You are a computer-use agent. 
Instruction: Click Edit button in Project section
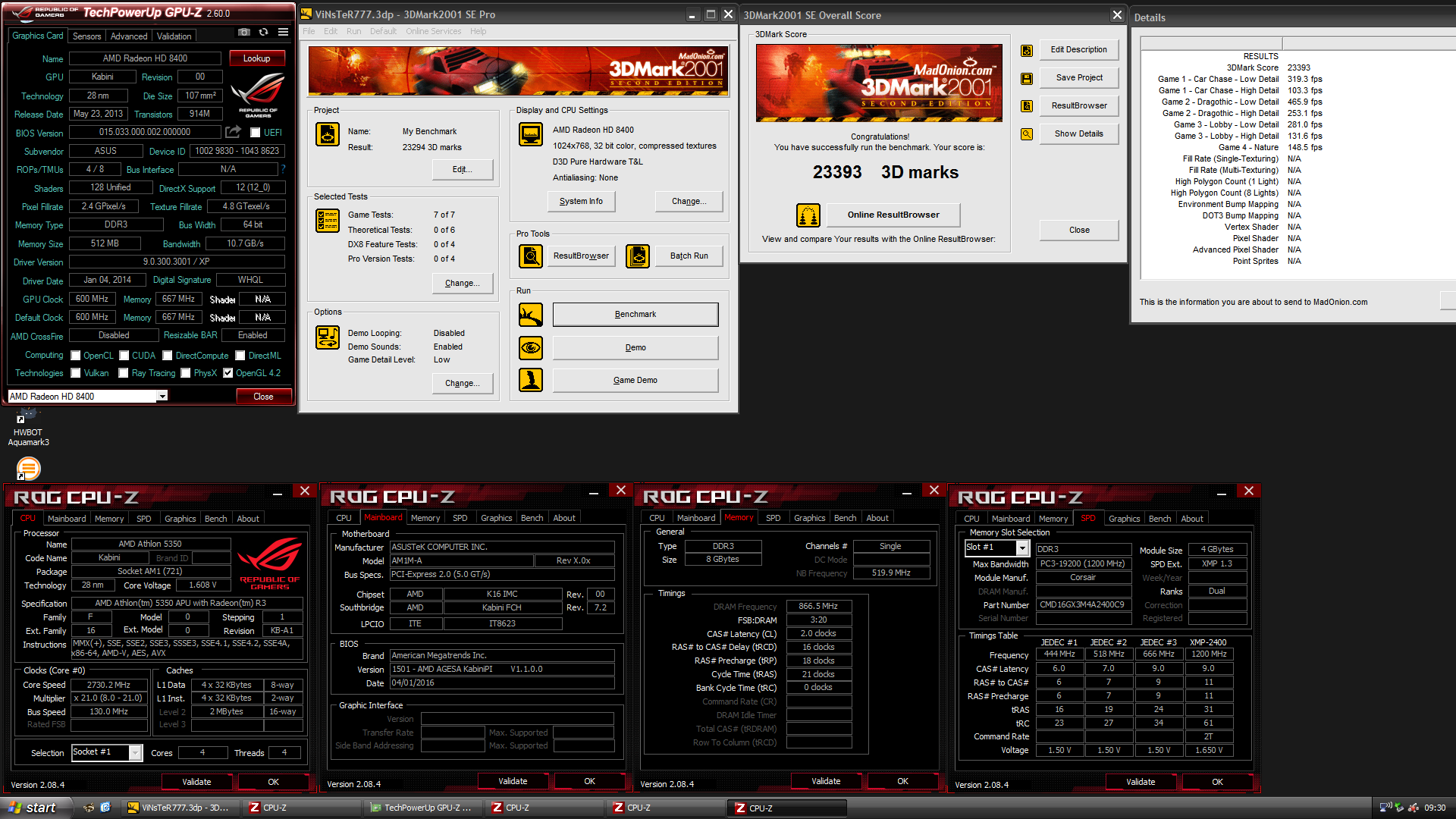462,170
